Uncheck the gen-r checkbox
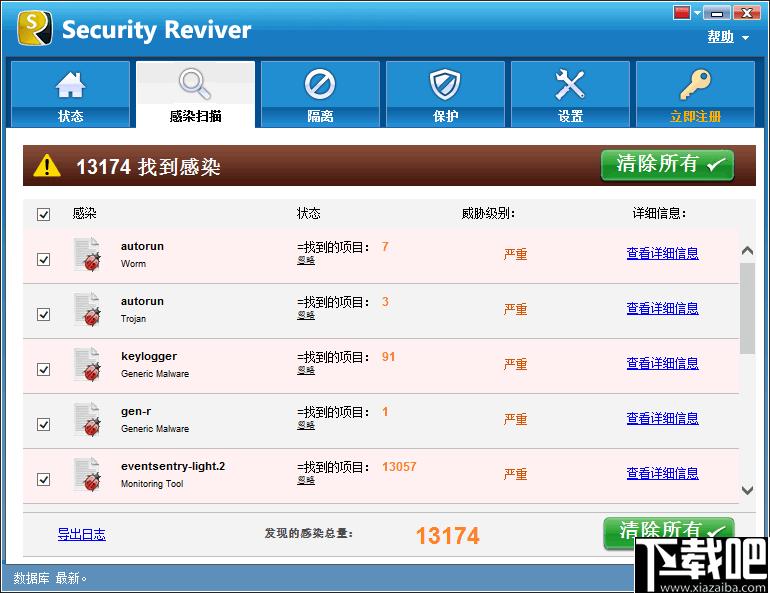 43,424
